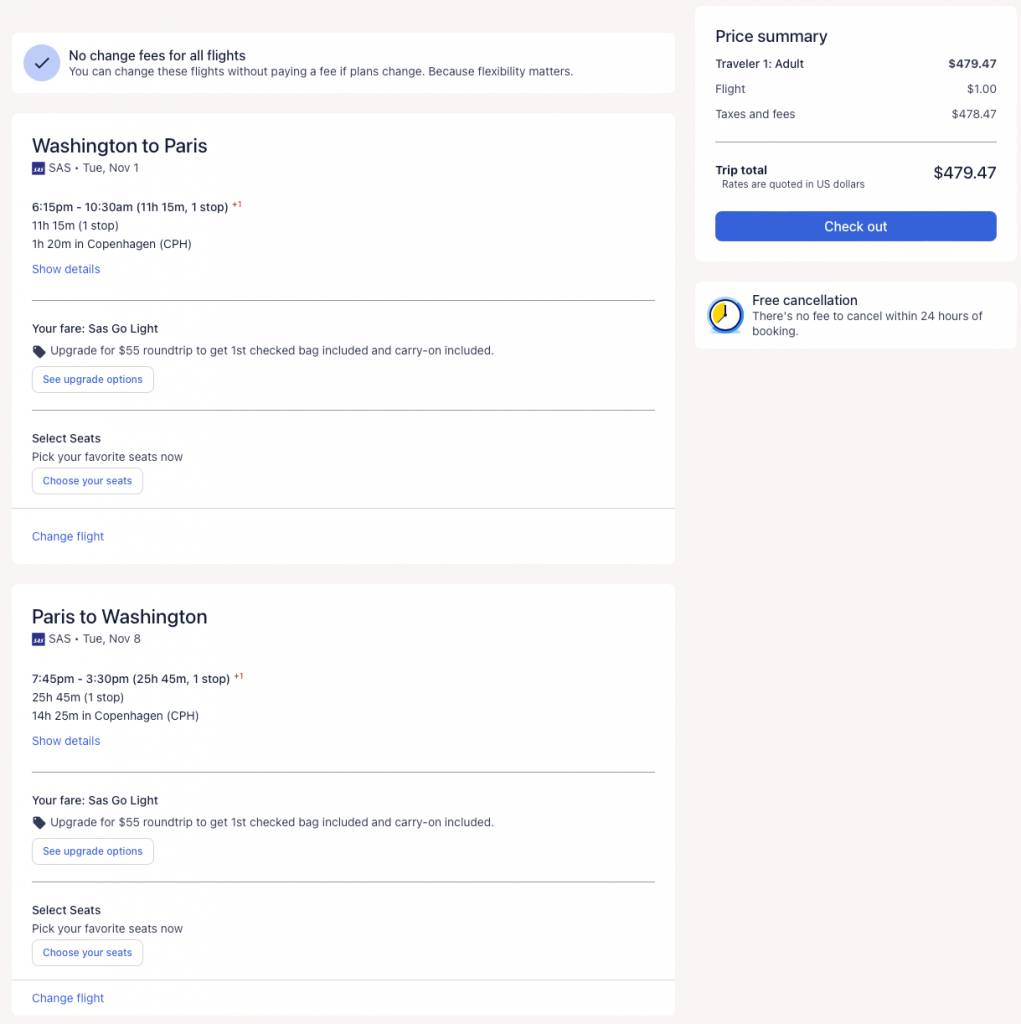Click the price tag icon in Paris to Washington fare

coord(39,823)
